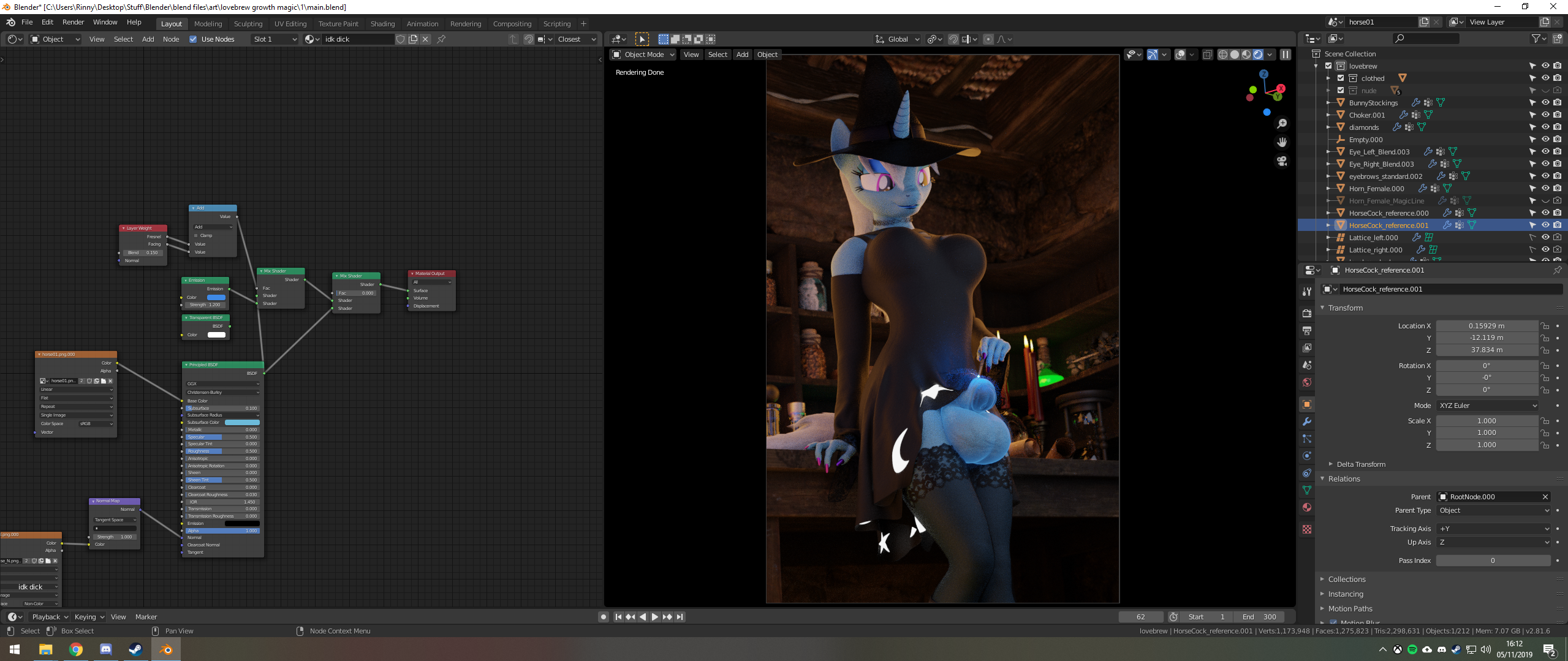Click the Roughness slider in Principled BSDF

(x=222, y=451)
